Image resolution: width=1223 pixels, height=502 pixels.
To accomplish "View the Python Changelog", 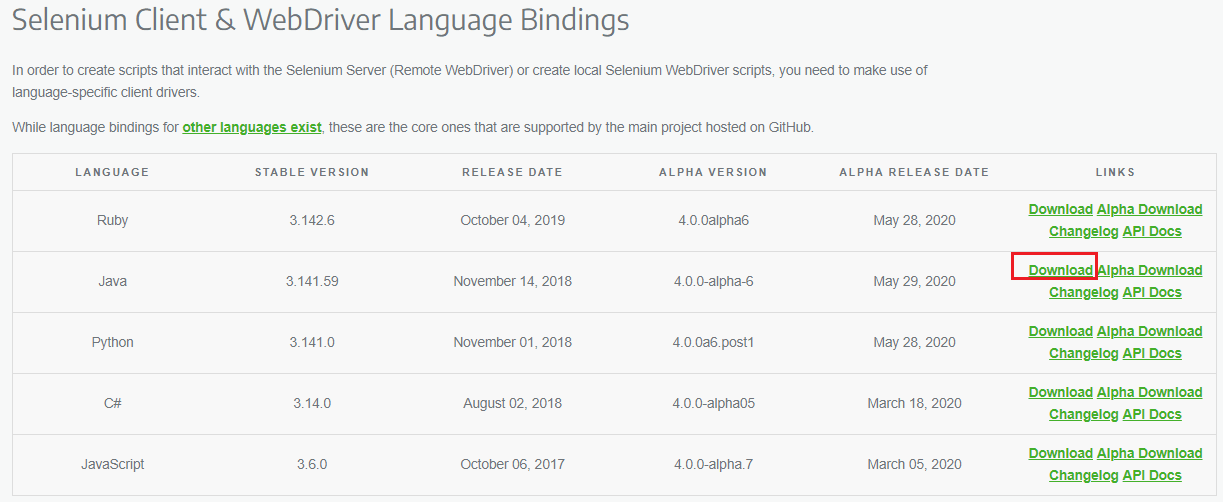I will 1083,353.
